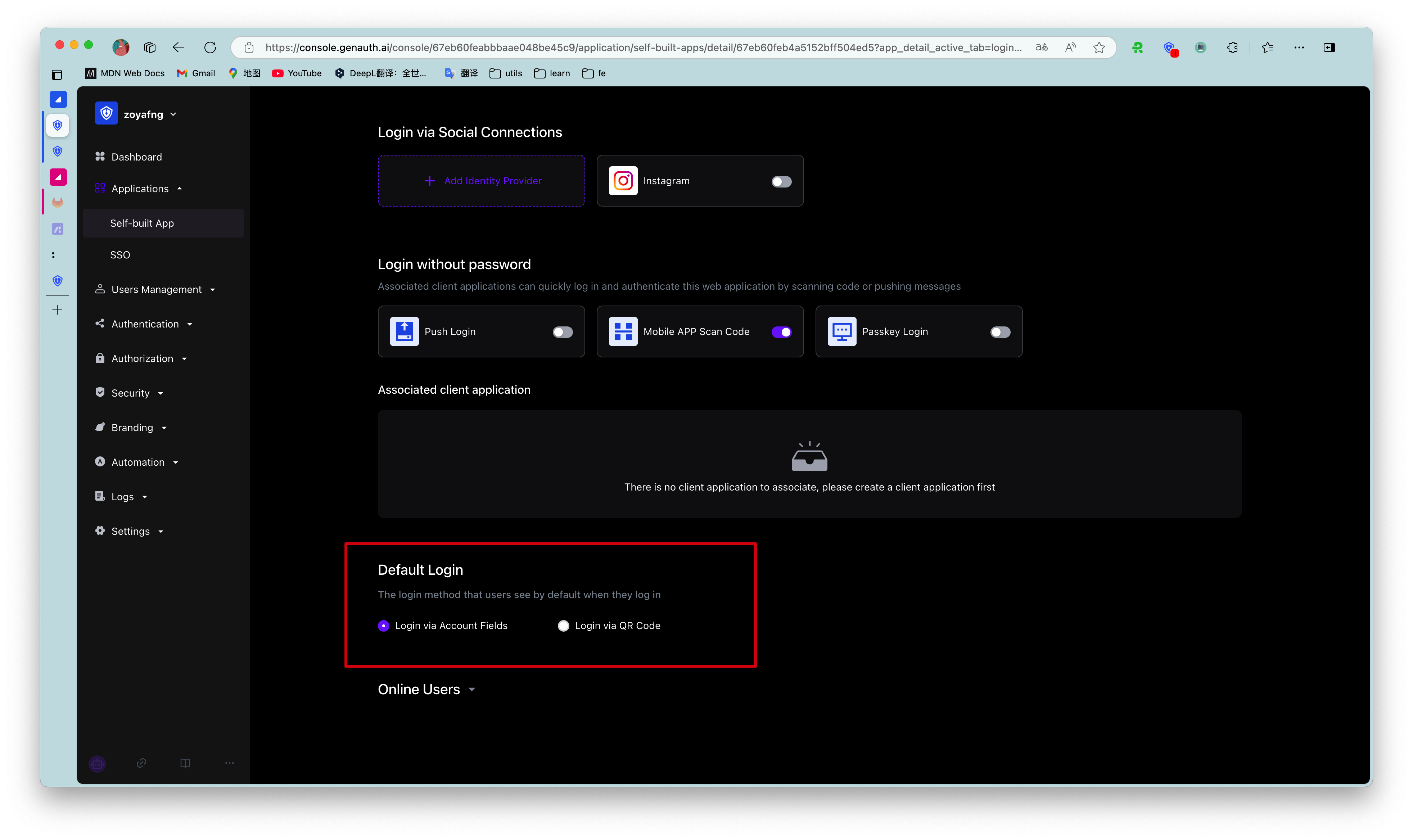Click the Add Identity Provider button
This screenshot has width=1413, height=840.
click(x=481, y=181)
